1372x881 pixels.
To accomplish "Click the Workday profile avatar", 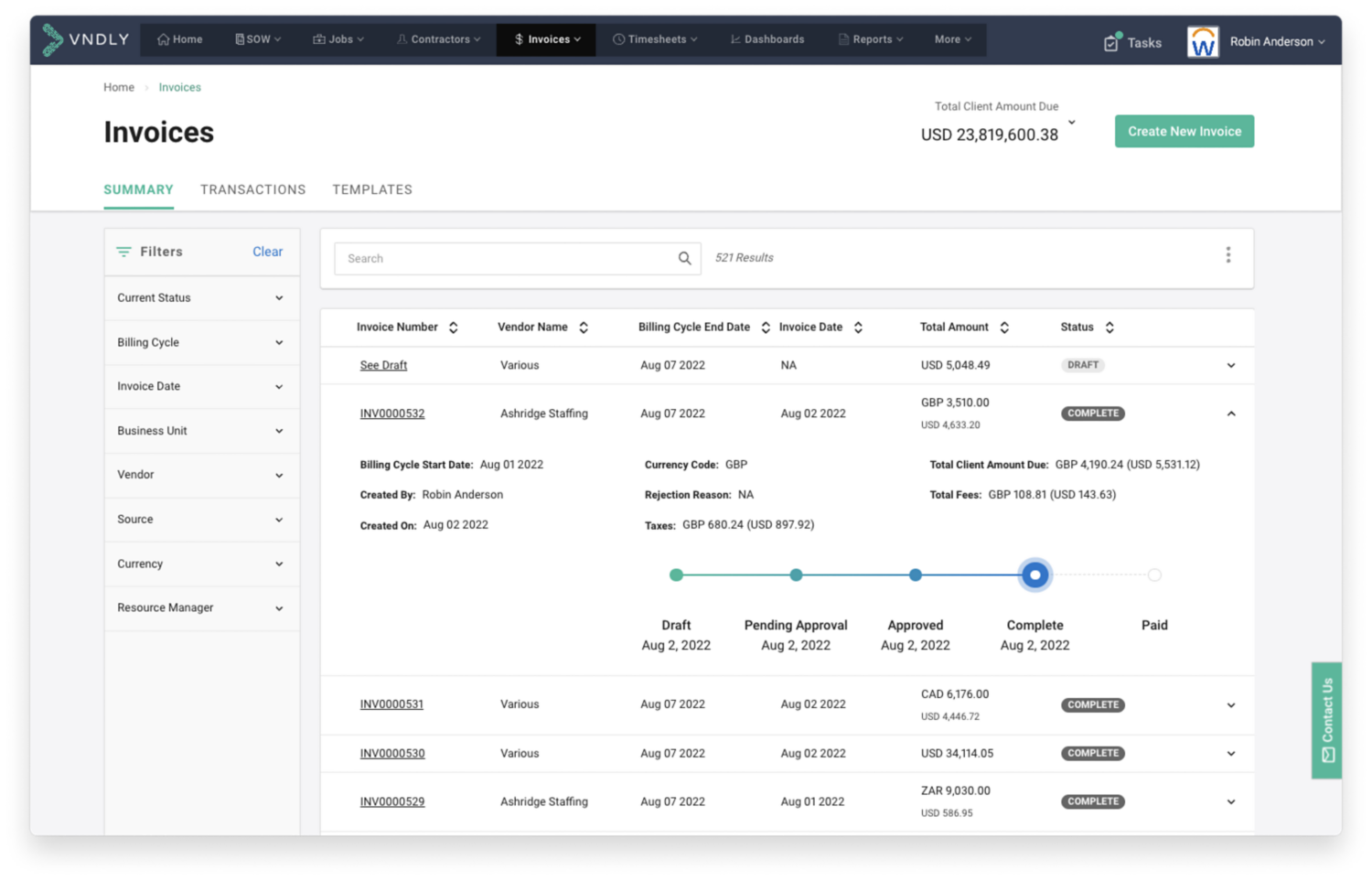I will click(1202, 42).
